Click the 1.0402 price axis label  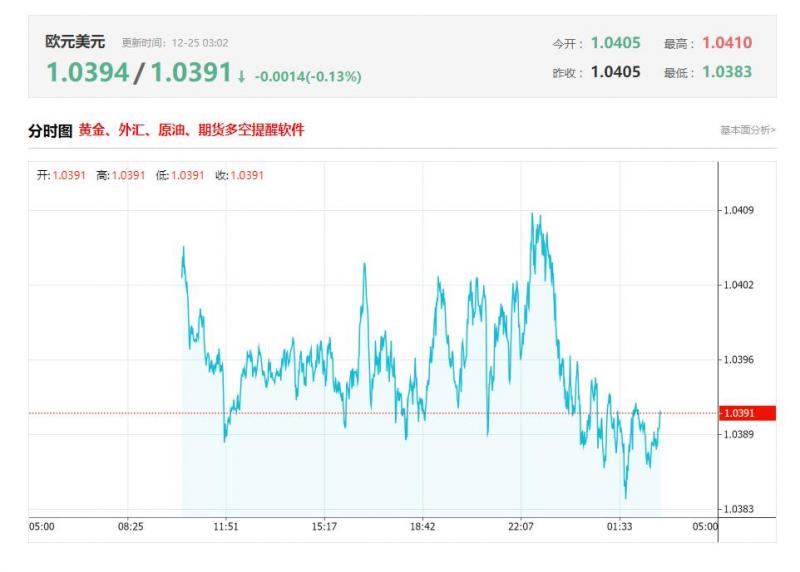pyautogui.click(x=738, y=285)
